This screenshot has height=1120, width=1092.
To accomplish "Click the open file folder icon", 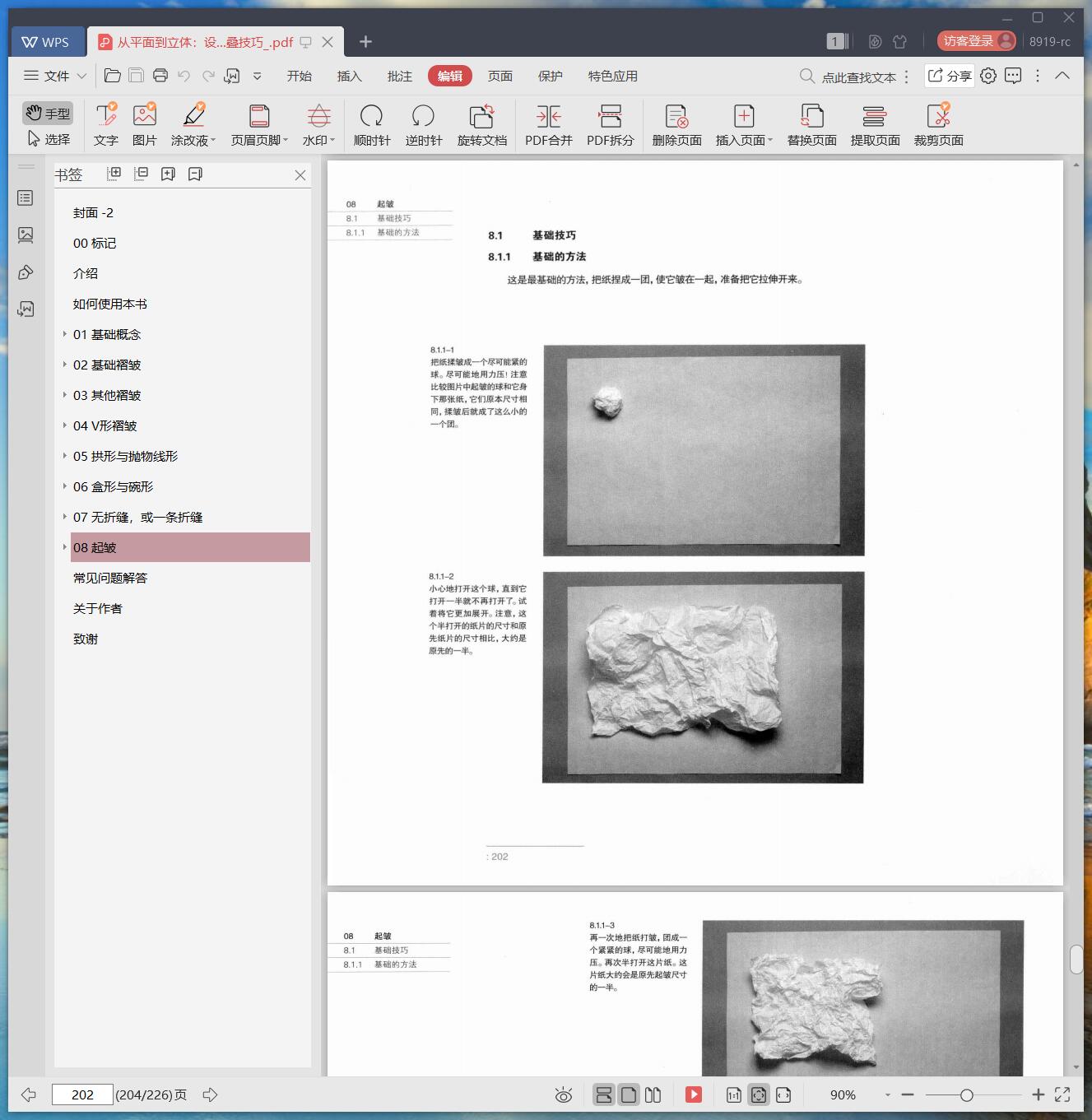I will coord(113,76).
